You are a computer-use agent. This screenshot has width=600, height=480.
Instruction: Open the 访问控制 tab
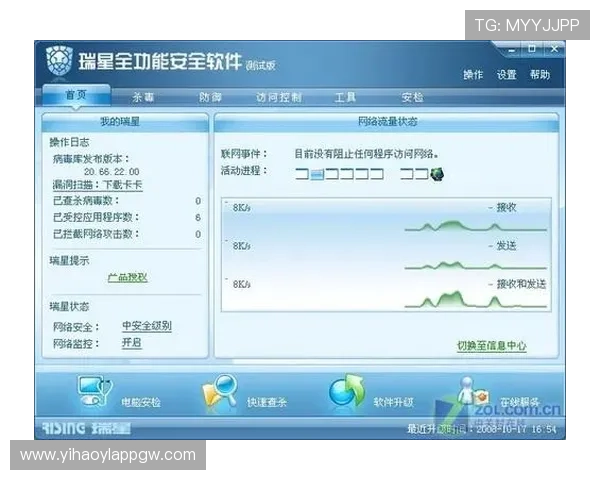point(279,98)
